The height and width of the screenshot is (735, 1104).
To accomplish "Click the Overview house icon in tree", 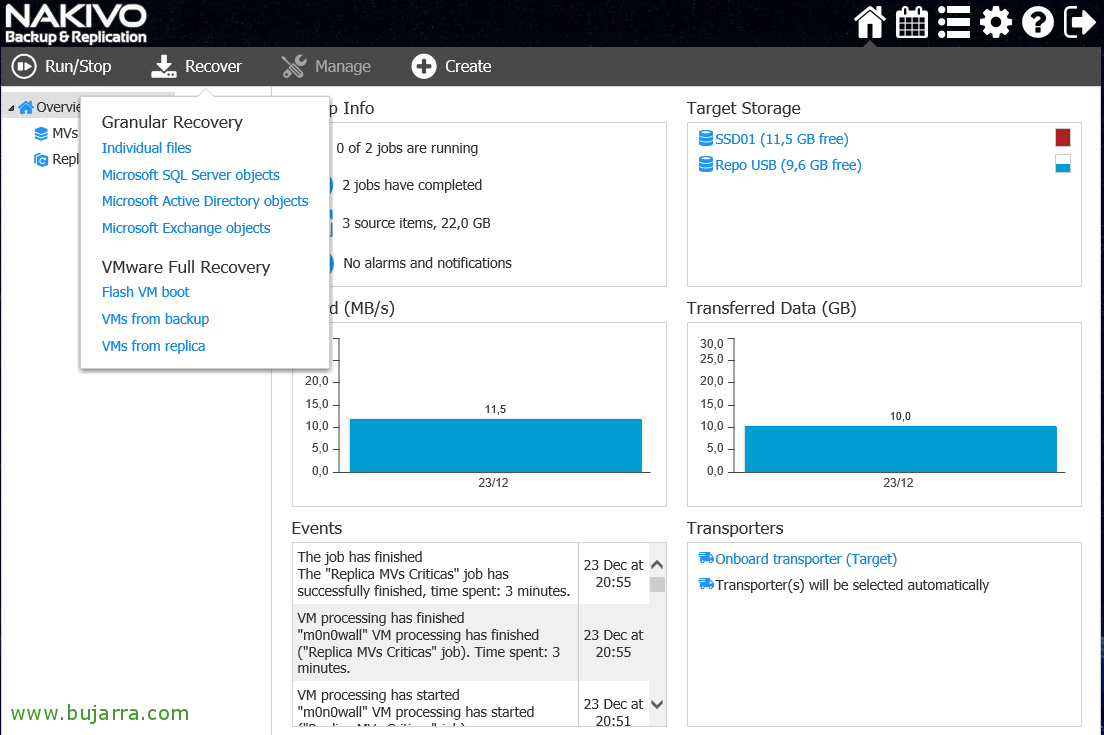I will click(26, 107).
